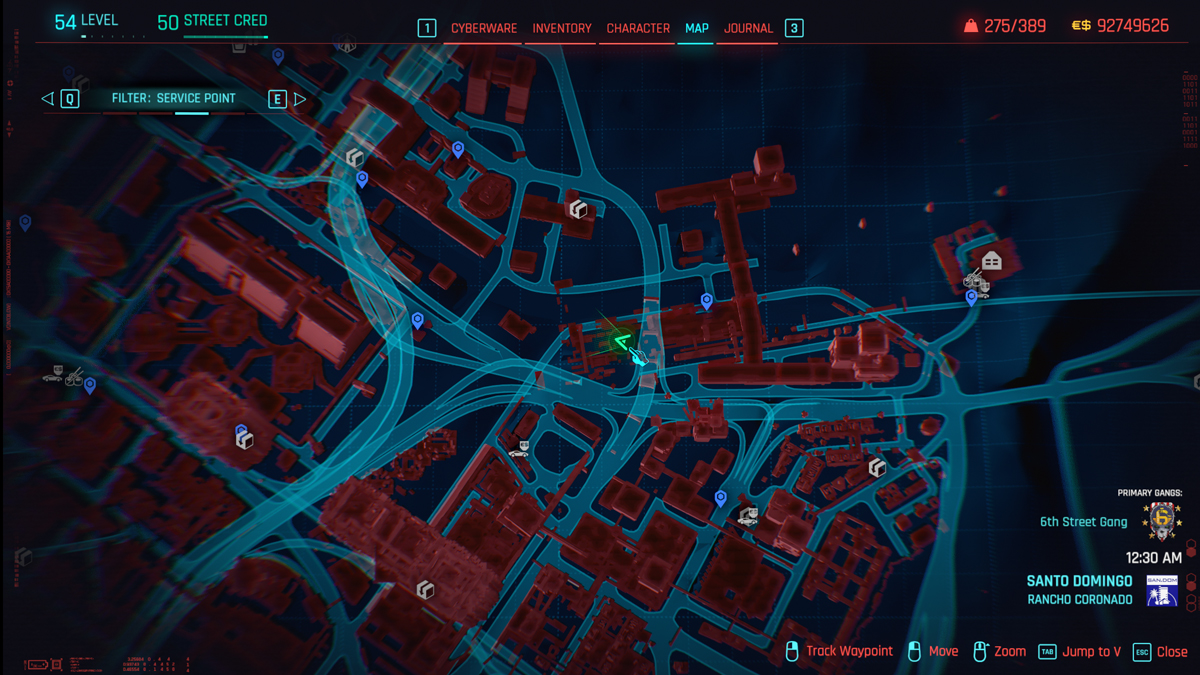The height and width of the screenshot is (675, 1200).
Task: Click the 6th Street Gang emblem
Action: click(x=1162, y=521)
